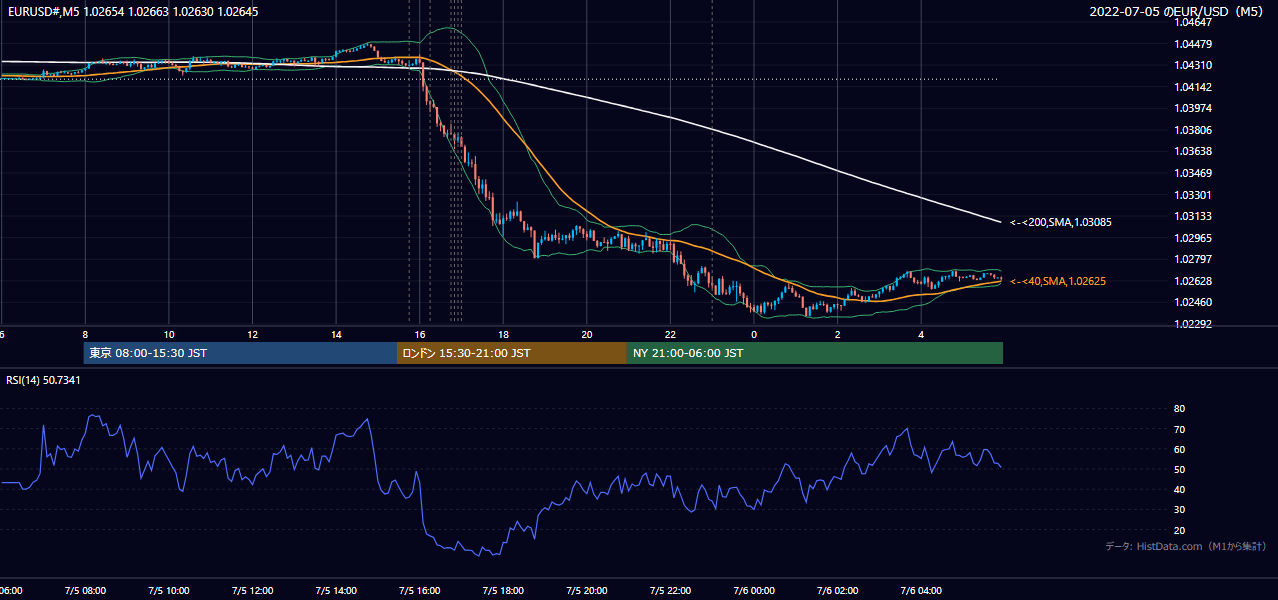The image size is (1278, 600).
Task: Click the 7/6 00:00 bottom time label
Action: (754, 590)
